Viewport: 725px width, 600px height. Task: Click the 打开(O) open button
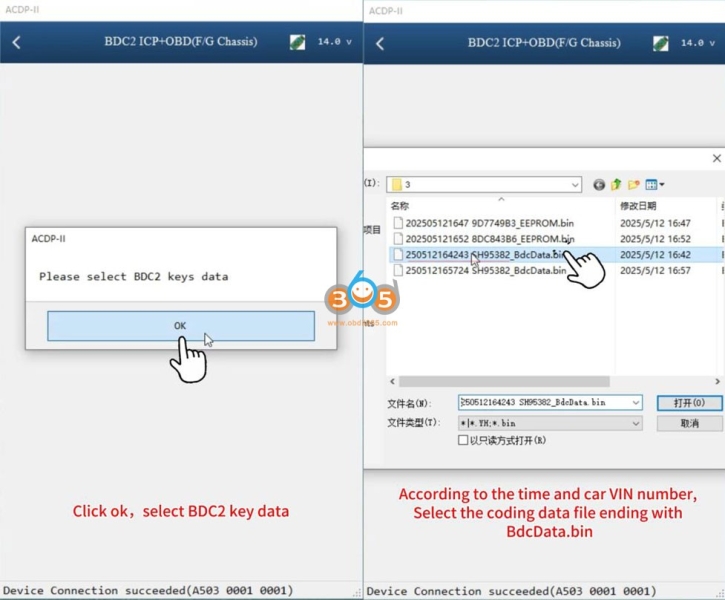coord(689,403)
